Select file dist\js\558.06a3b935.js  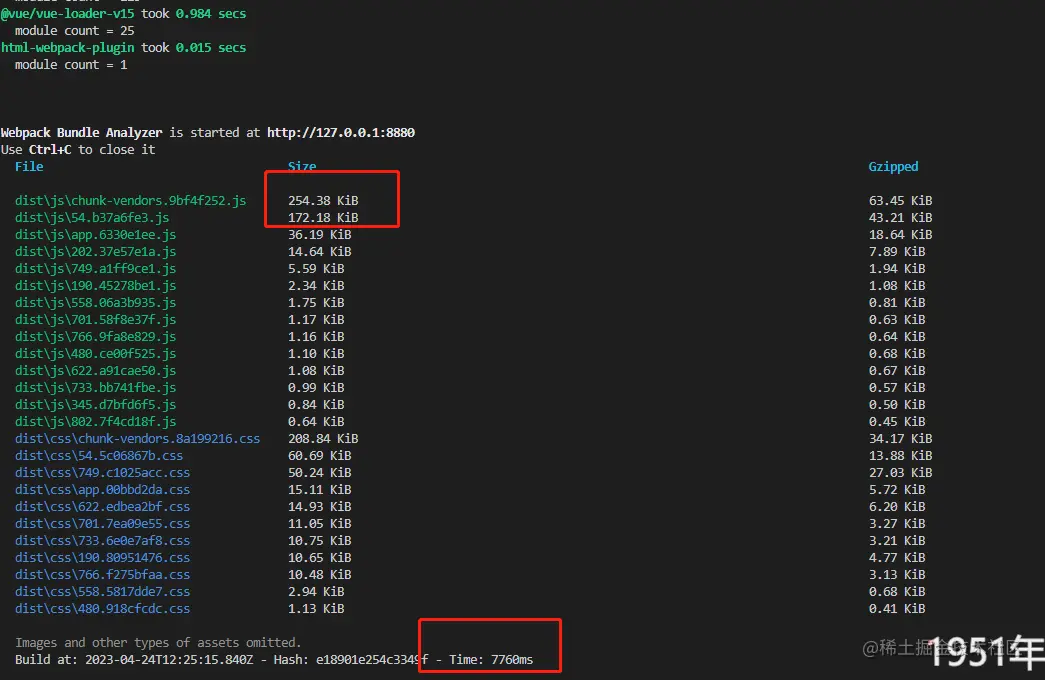pos(95,303)
